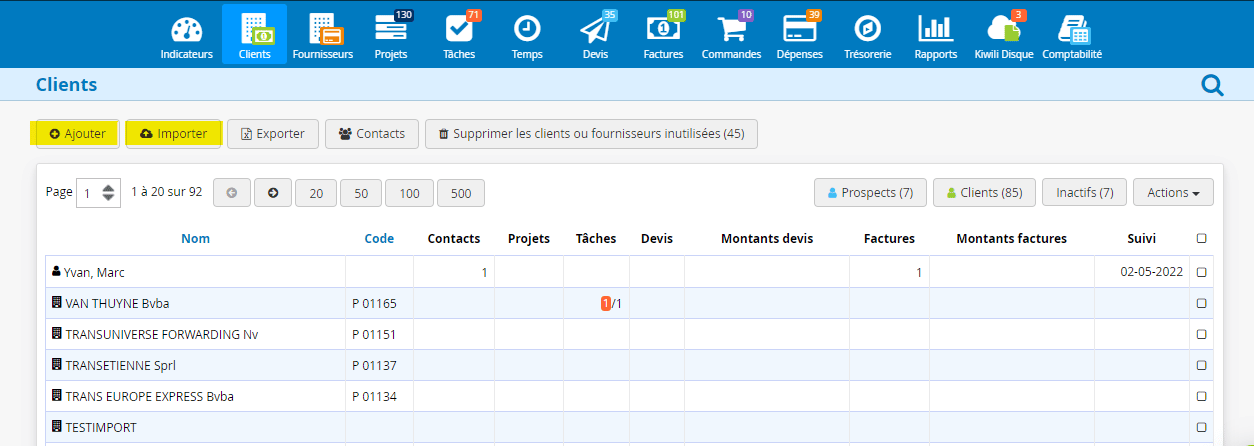This screenshot has width=1254, height=446.
Task: Expand the Actions dropdown menu
Action: pyautogui.click(x=1173, y=193)
